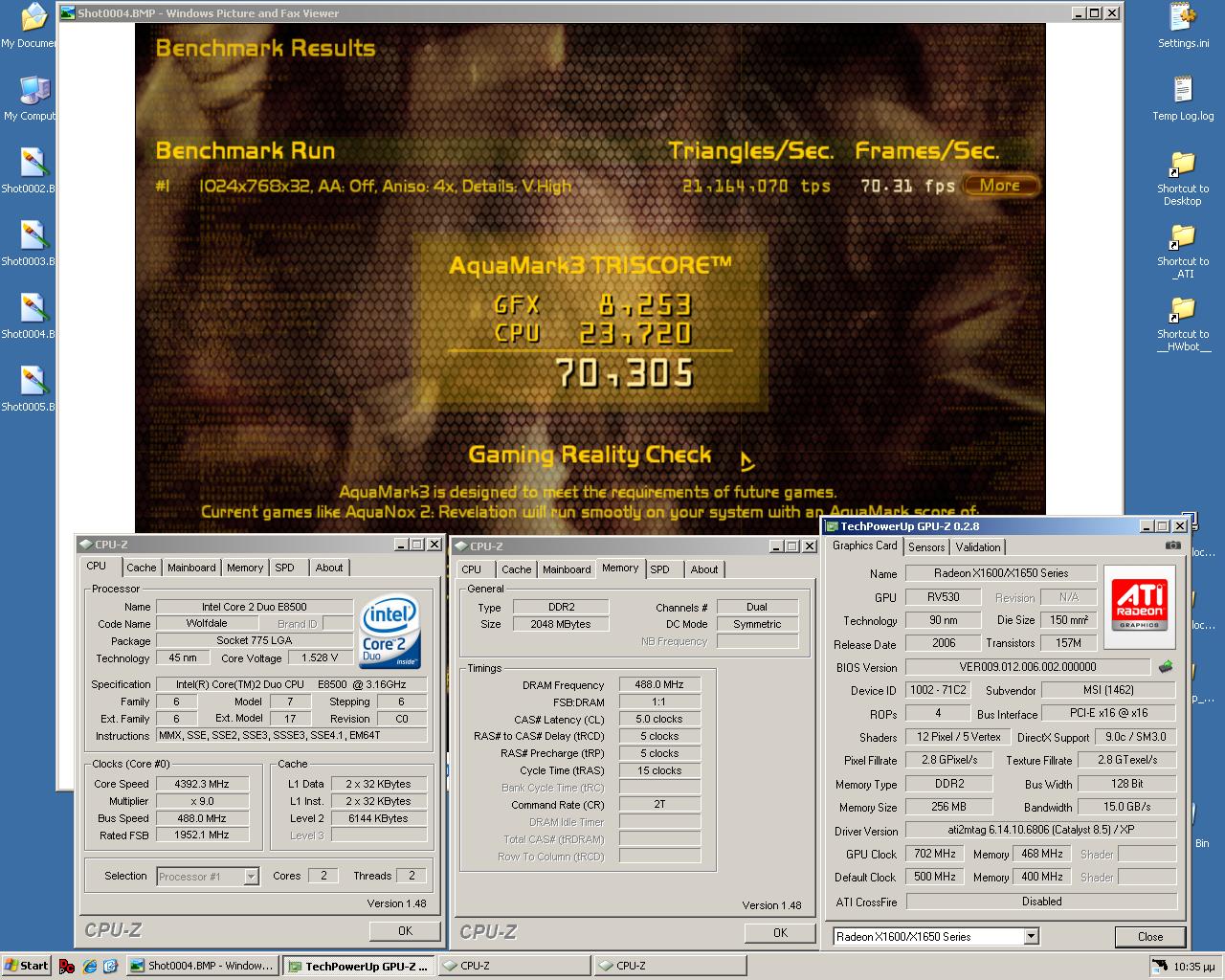Click the Rated FSB value 1952.1 MHz
Viewport: 1225px width, 980px height.
202,835
